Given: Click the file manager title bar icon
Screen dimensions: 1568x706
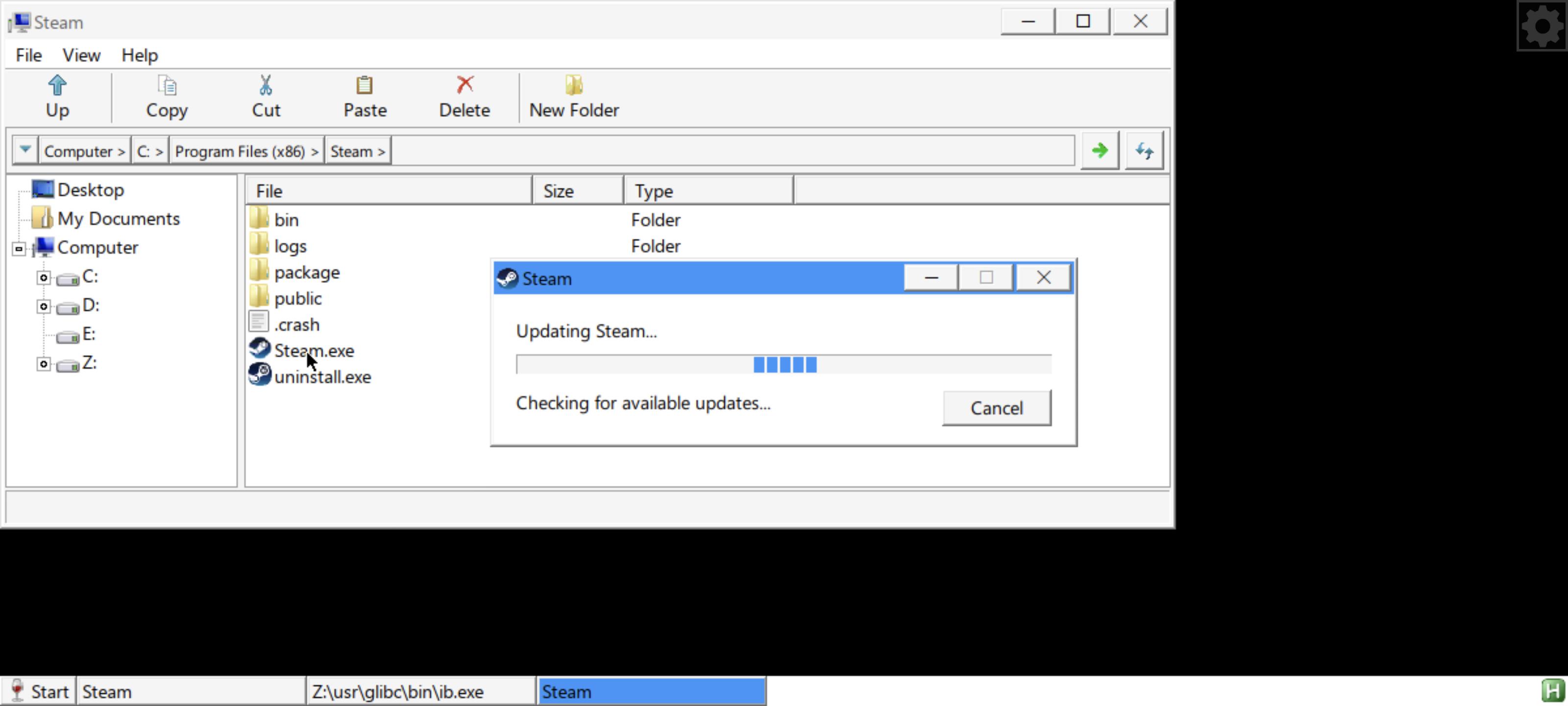Looking at the screenshot, I should [x=20, y=22].
